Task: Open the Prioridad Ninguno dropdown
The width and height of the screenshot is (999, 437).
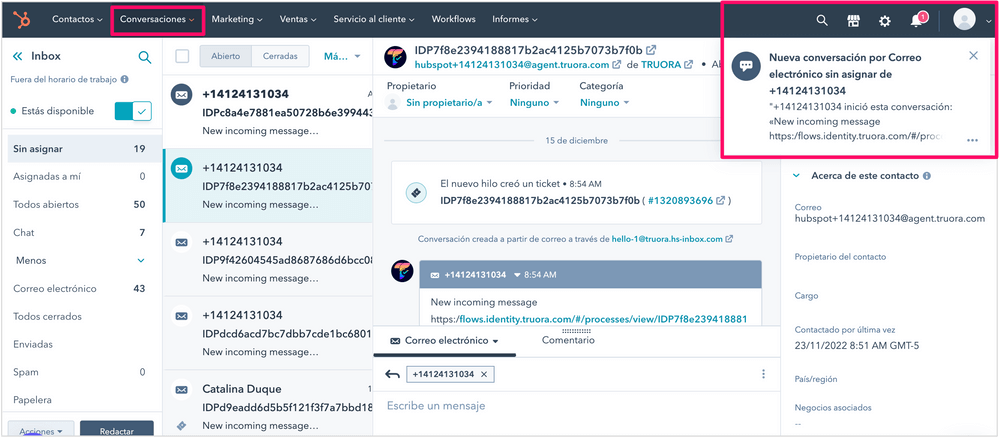Action: pos(535,102)
